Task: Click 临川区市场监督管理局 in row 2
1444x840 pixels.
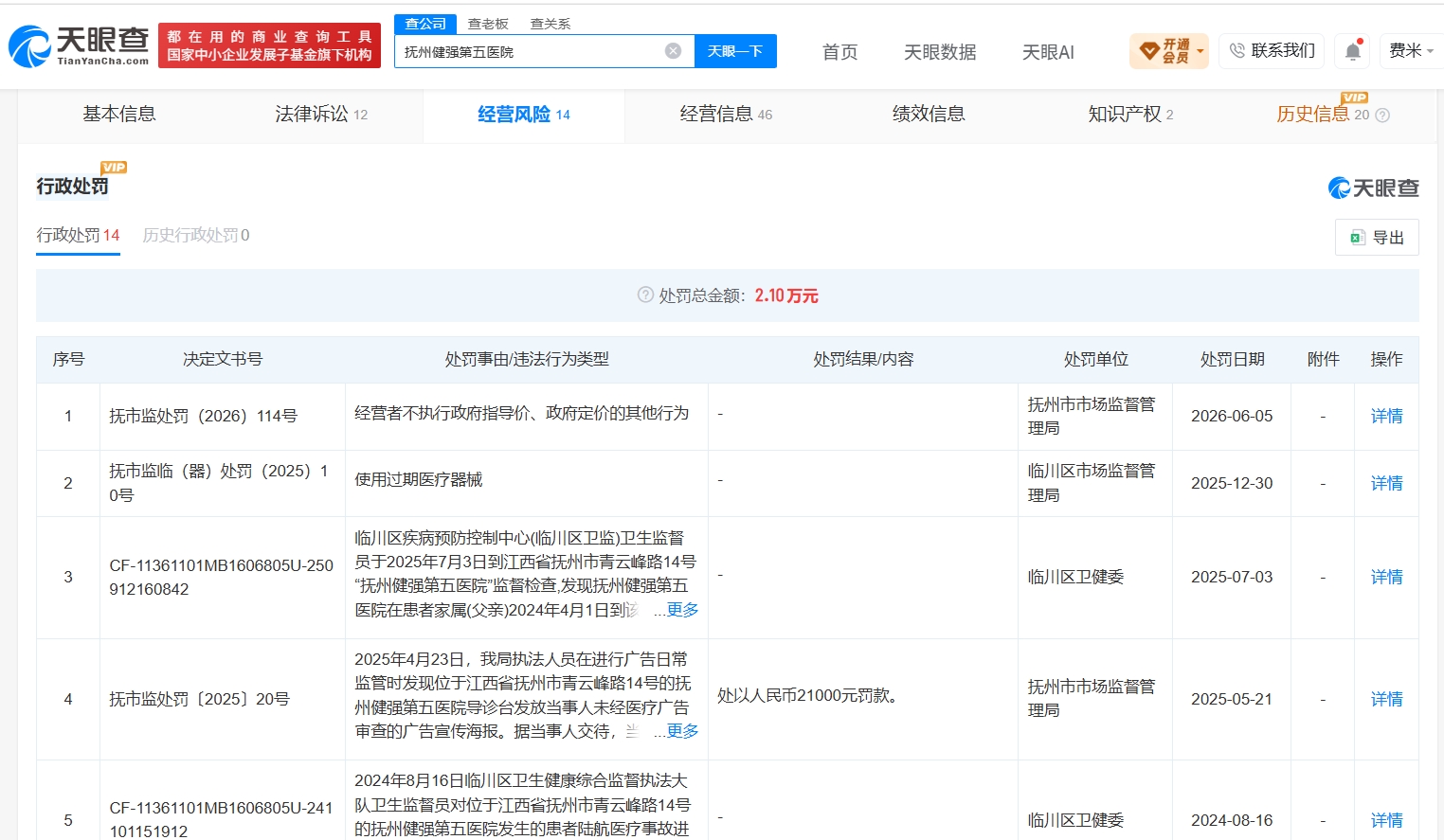Action: click(1092, 483)
